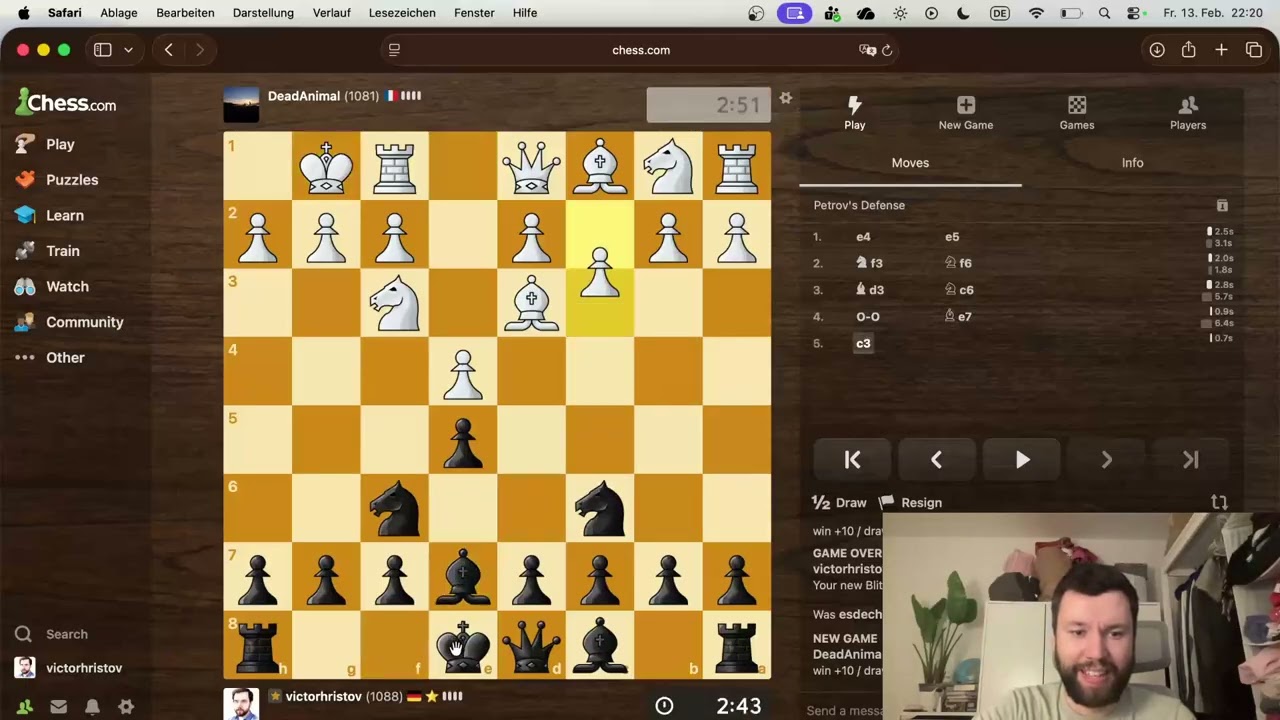Open Safari downloads icon

pos(1157,50)
